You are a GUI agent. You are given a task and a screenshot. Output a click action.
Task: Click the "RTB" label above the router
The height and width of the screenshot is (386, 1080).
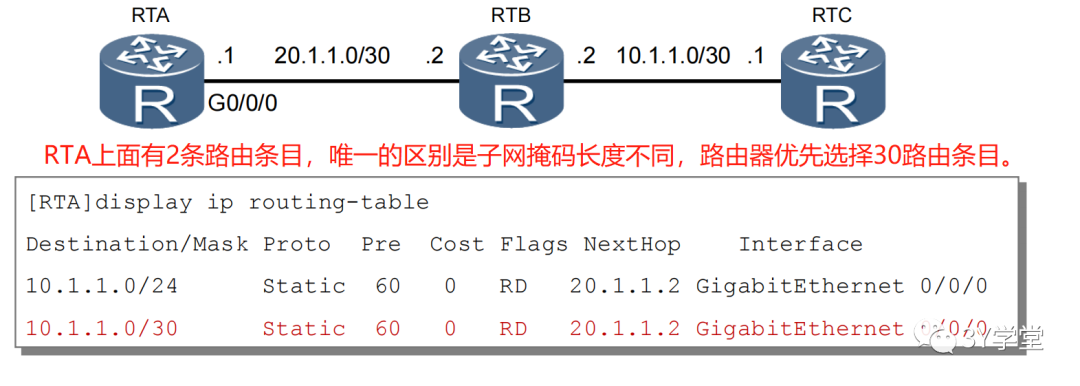(x=511, y=15)
